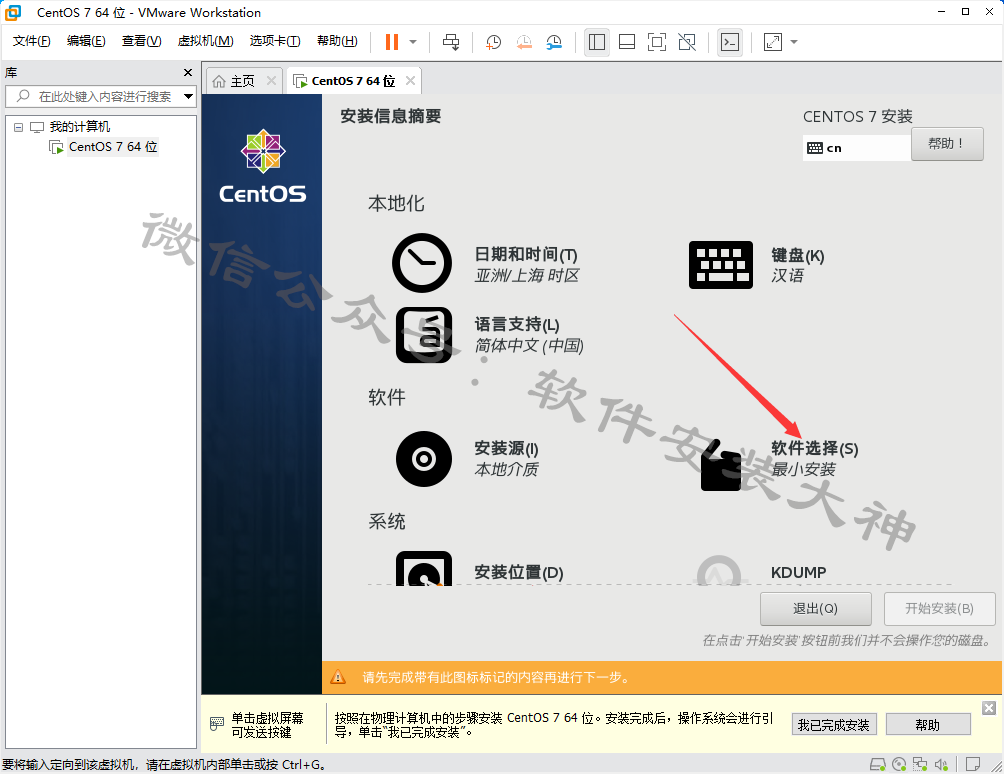1004x774 pixels.
Task: Pause the virtual machine
Action: coord(391,42)
